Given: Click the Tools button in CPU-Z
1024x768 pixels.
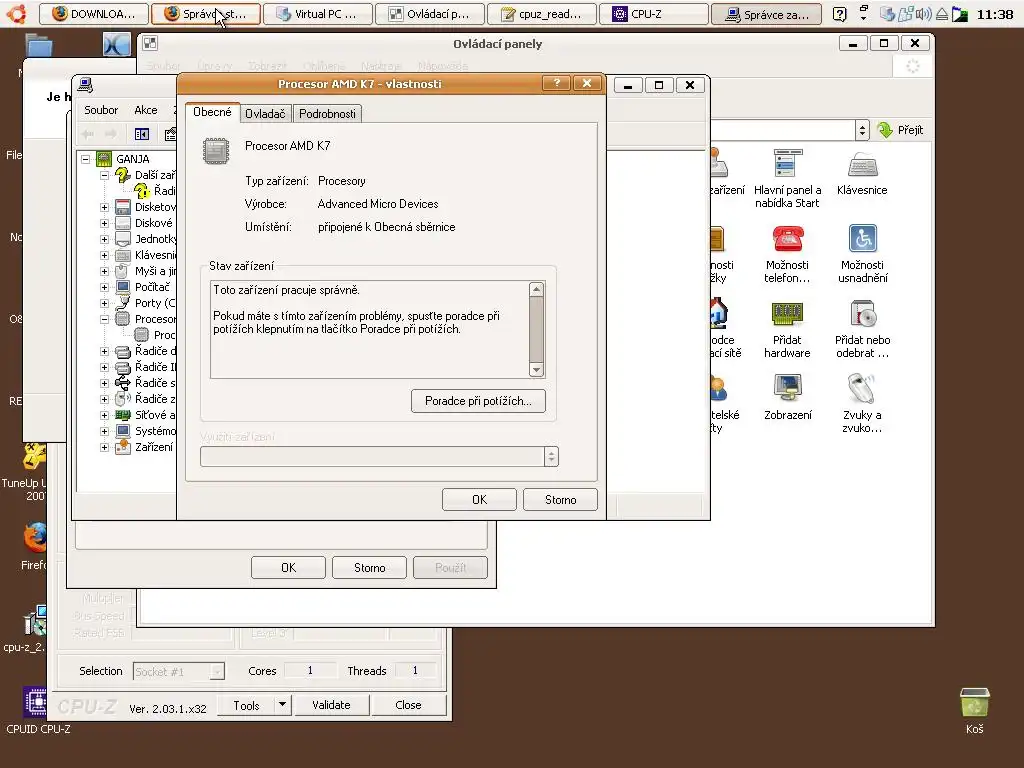Looking at the screenshot, I should (246, 705).
